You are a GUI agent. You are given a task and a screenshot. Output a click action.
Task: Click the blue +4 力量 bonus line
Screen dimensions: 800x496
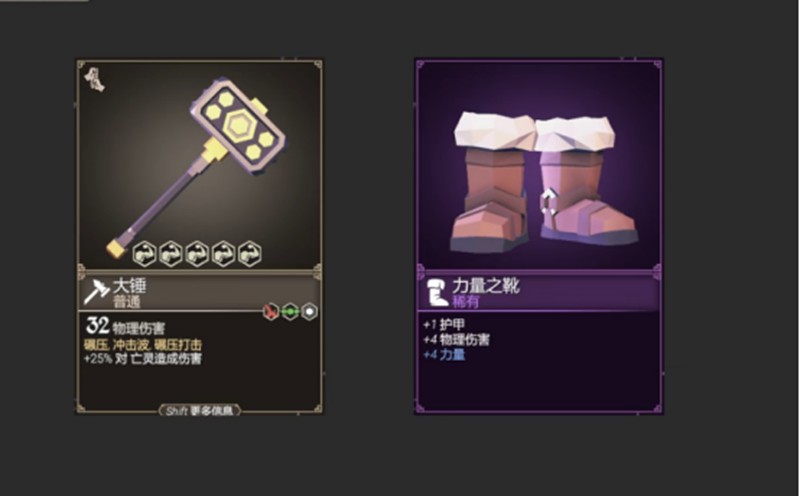click(444, 354)
